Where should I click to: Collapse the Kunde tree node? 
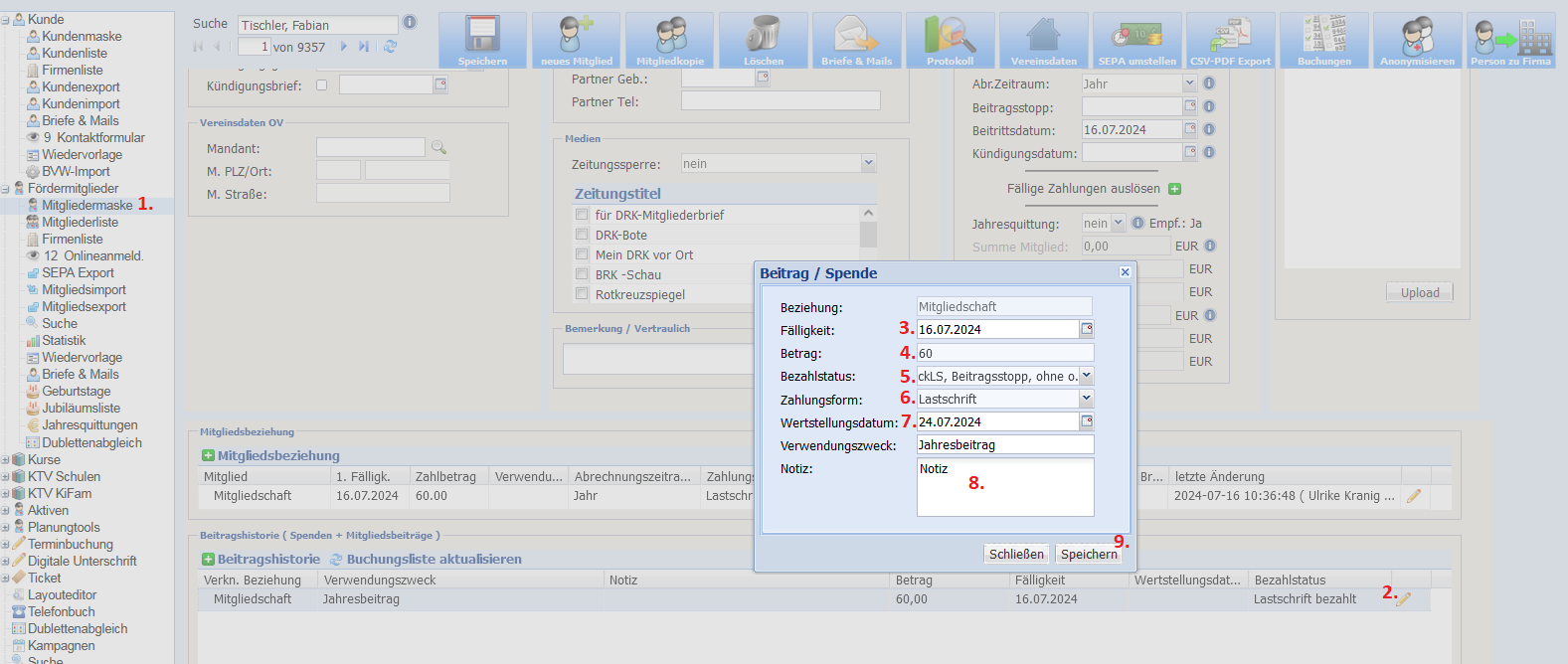[x=5, y=20]
